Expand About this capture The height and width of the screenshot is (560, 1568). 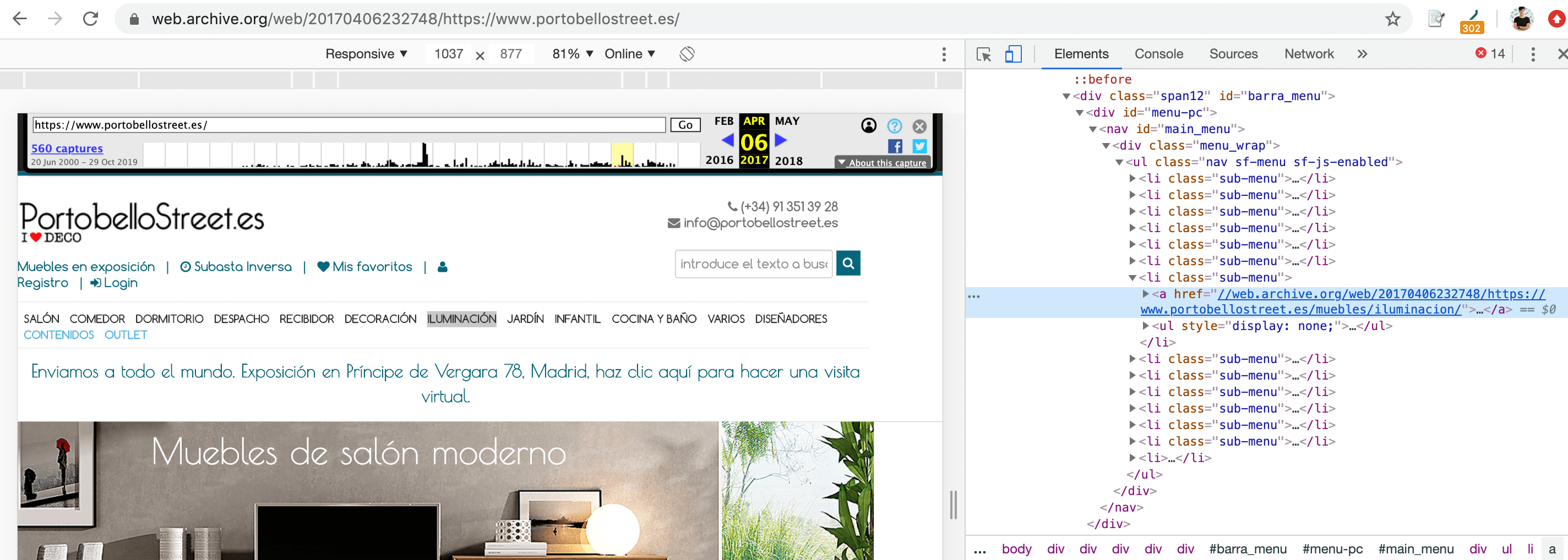882,162
